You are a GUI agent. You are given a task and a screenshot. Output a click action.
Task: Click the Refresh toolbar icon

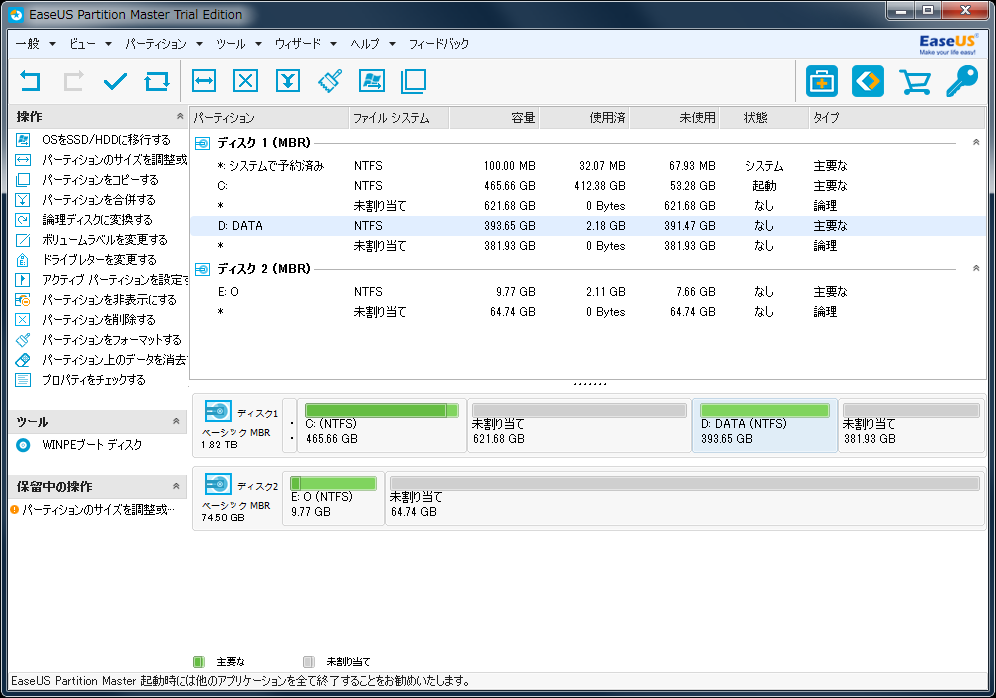pos(157,81)
